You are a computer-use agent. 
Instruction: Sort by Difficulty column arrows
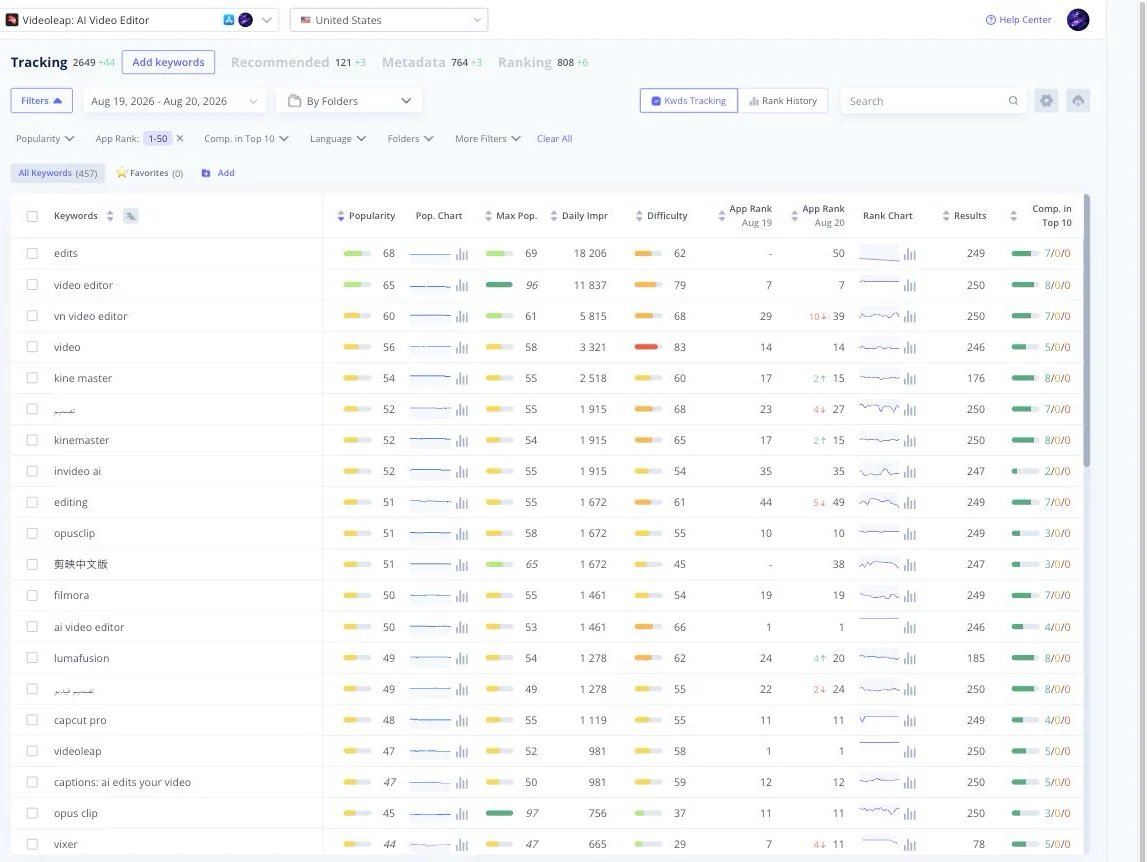pos(639,216)
